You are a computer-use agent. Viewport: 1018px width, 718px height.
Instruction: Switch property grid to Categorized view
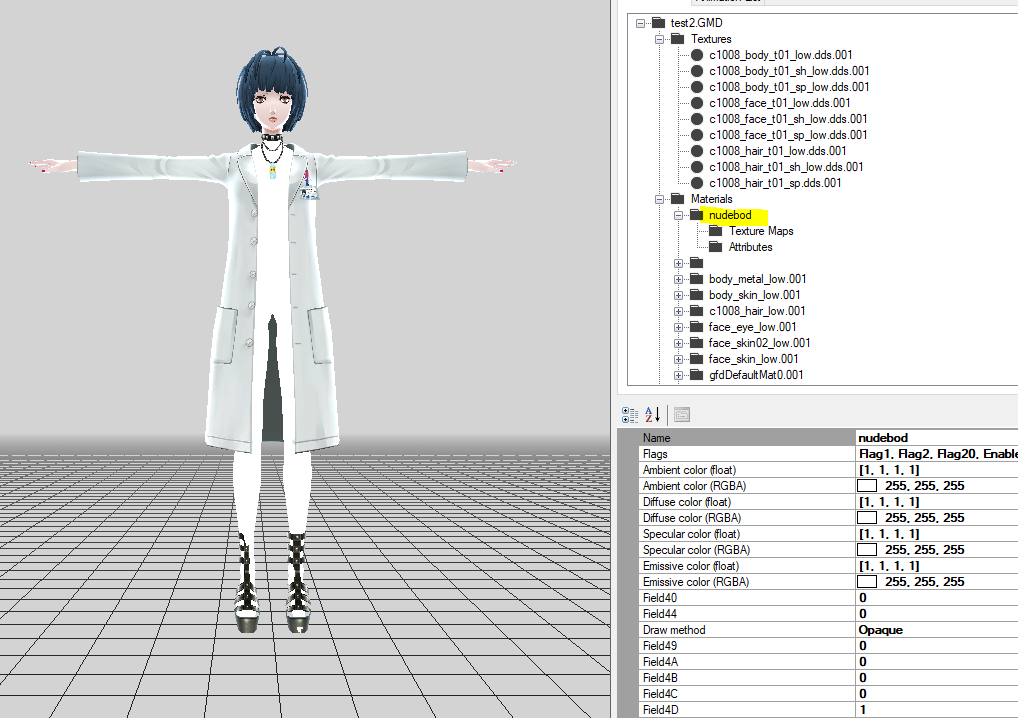click(x=630, y=415)
